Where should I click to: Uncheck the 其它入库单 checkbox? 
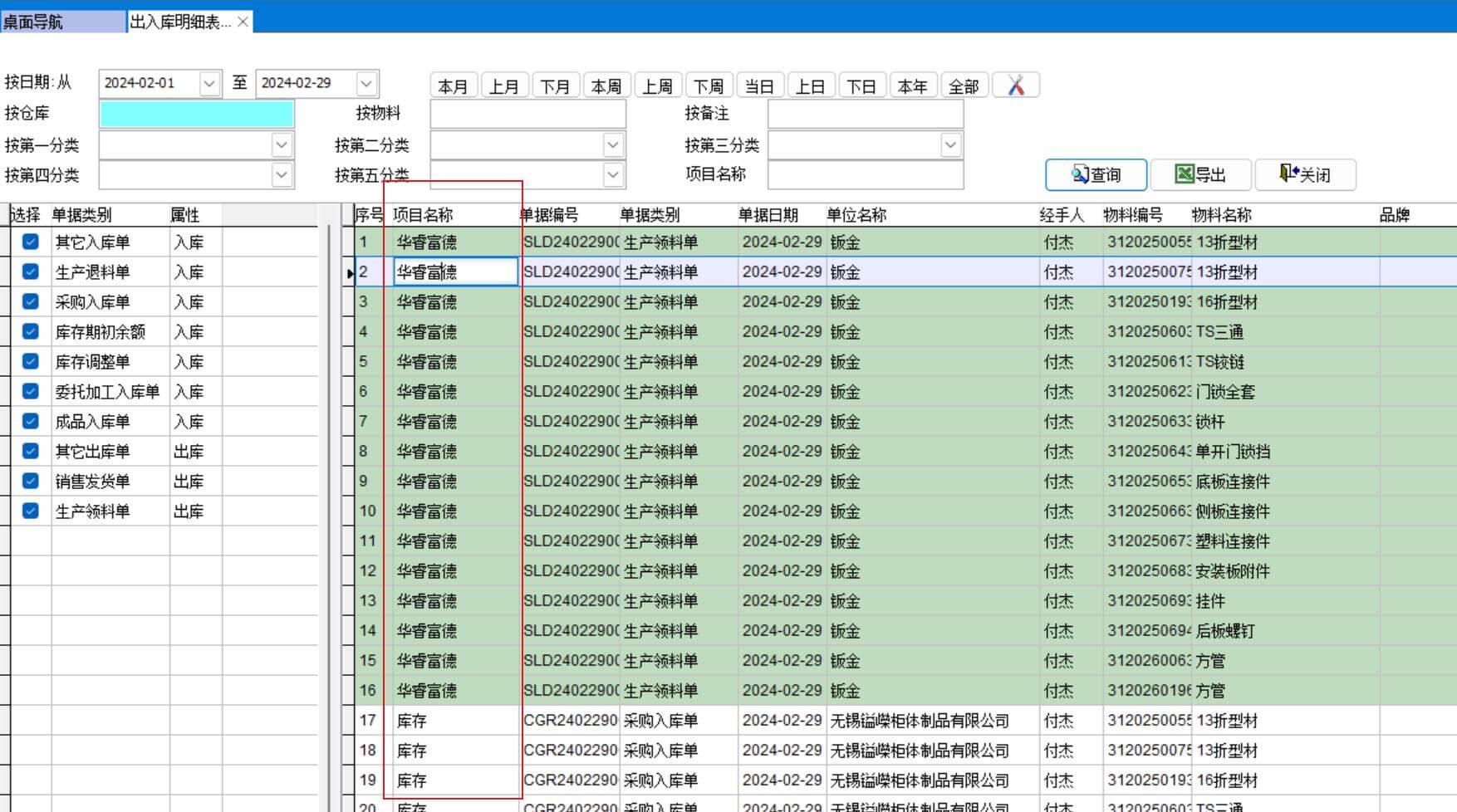click(x=31, y=242)
